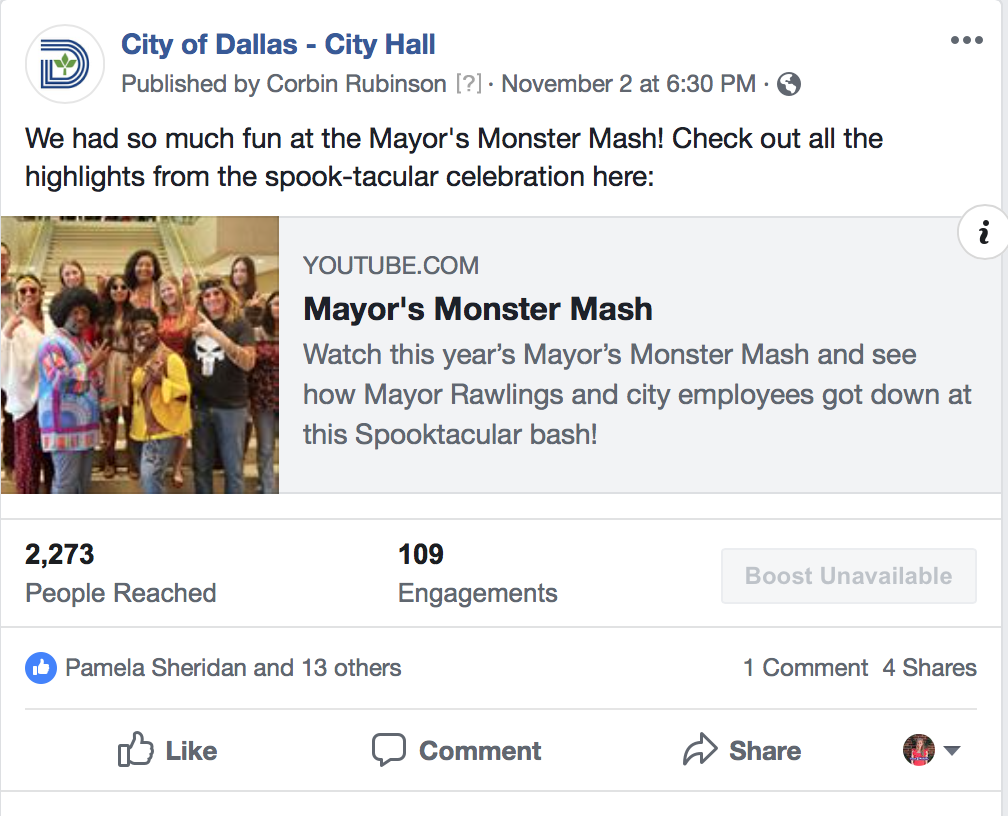Click the blue thumbs-up reaction icon

(40, 668)
